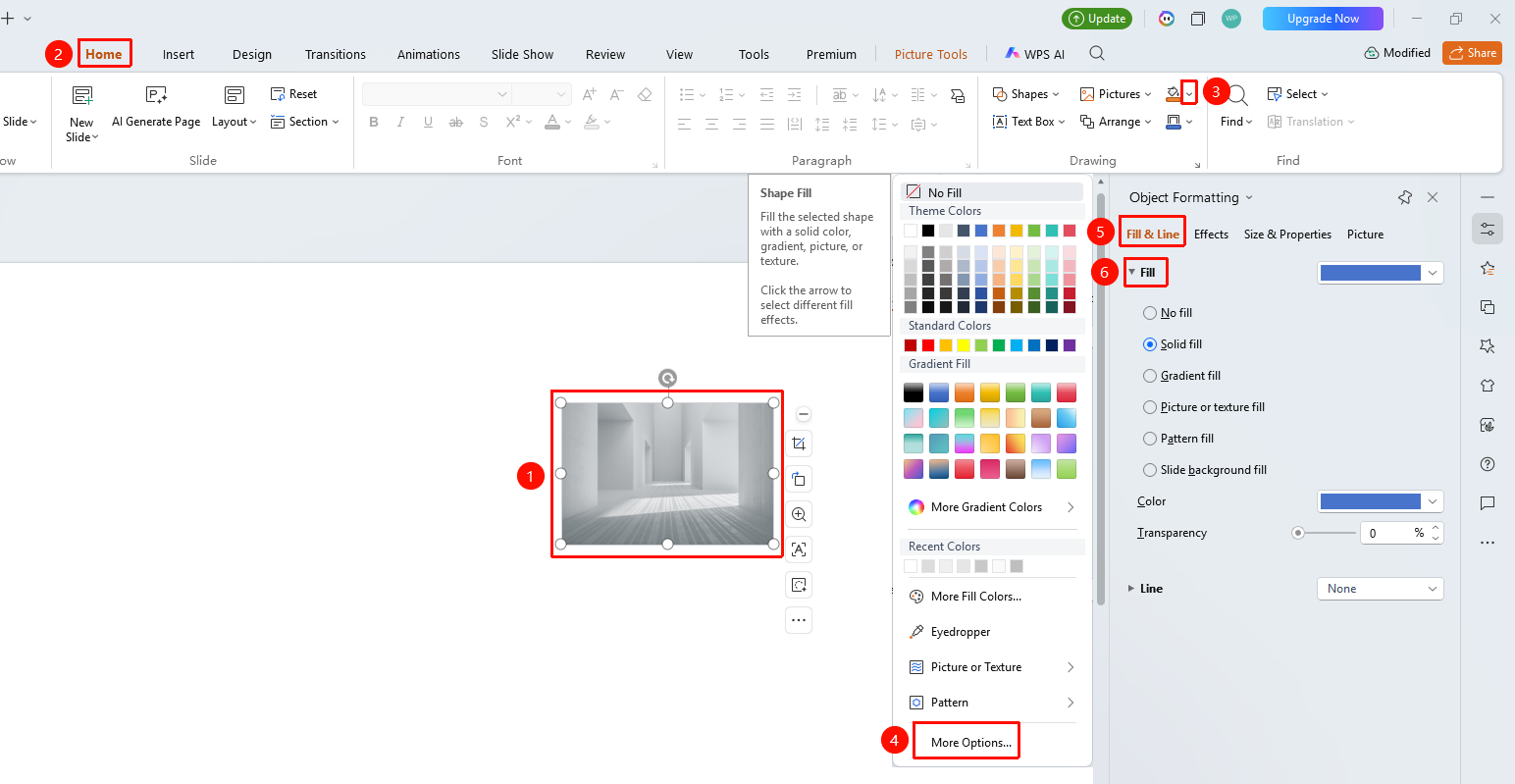This screenshot has width=1515, height=784.
Task: Select Slide background fill radio button
Action: [x=1150, y=470]
